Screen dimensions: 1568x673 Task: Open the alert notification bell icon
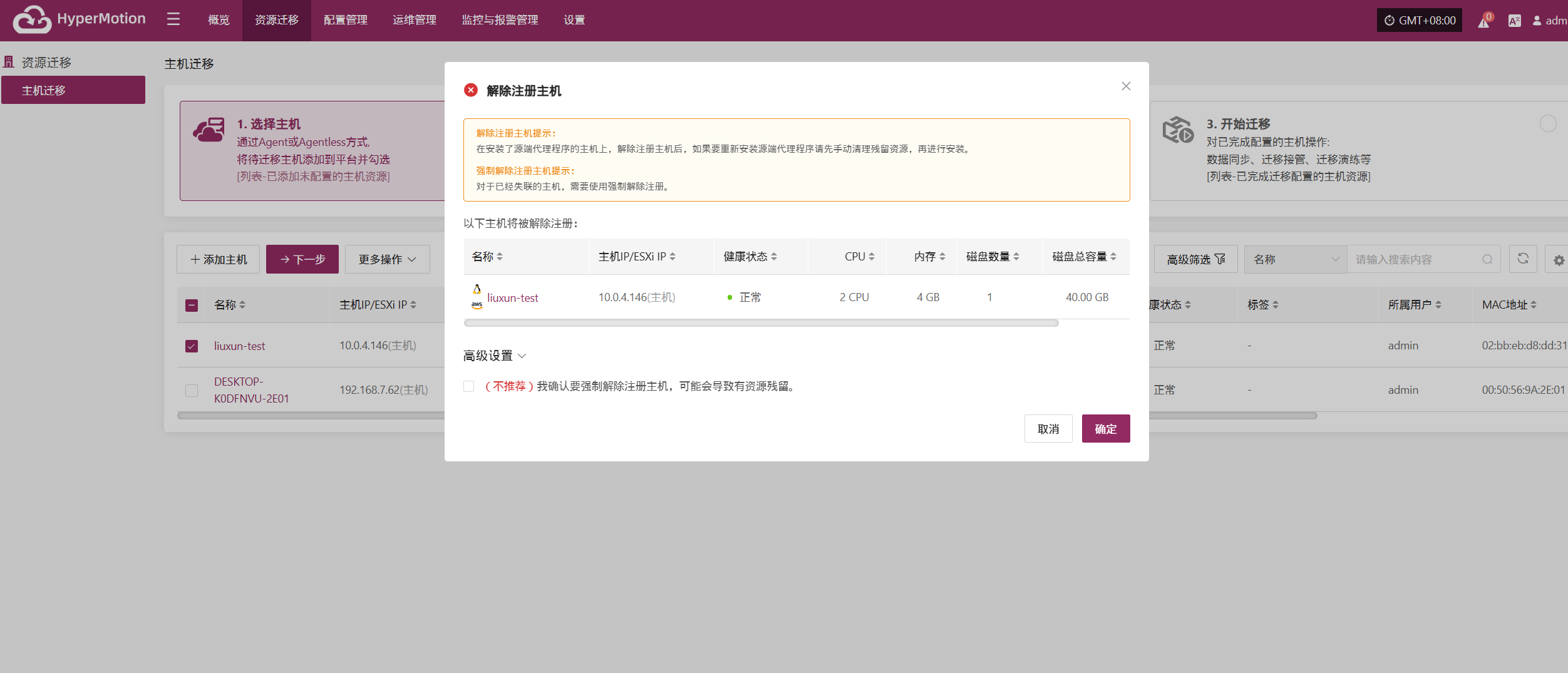1484,21
